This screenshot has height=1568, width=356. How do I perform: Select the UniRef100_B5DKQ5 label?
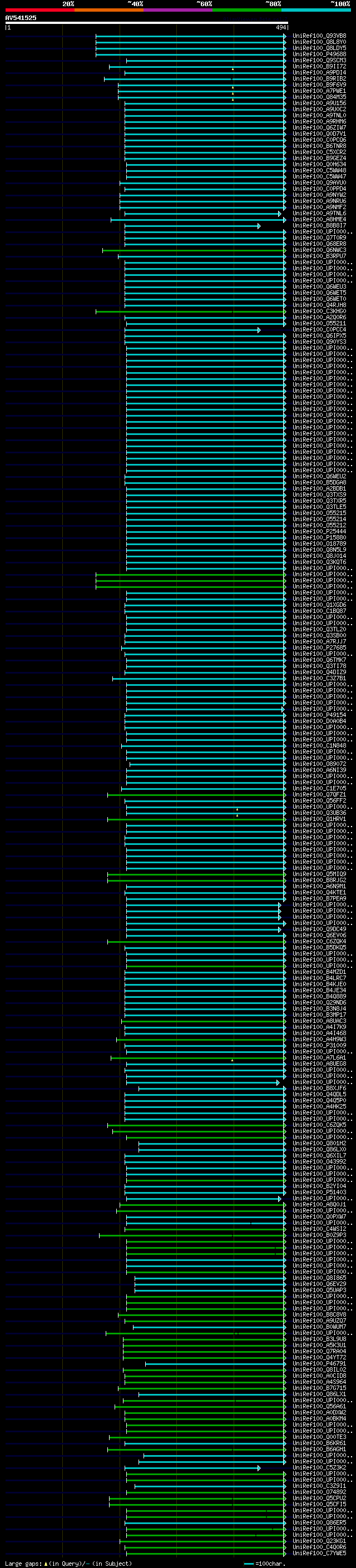tap(319, 948)
